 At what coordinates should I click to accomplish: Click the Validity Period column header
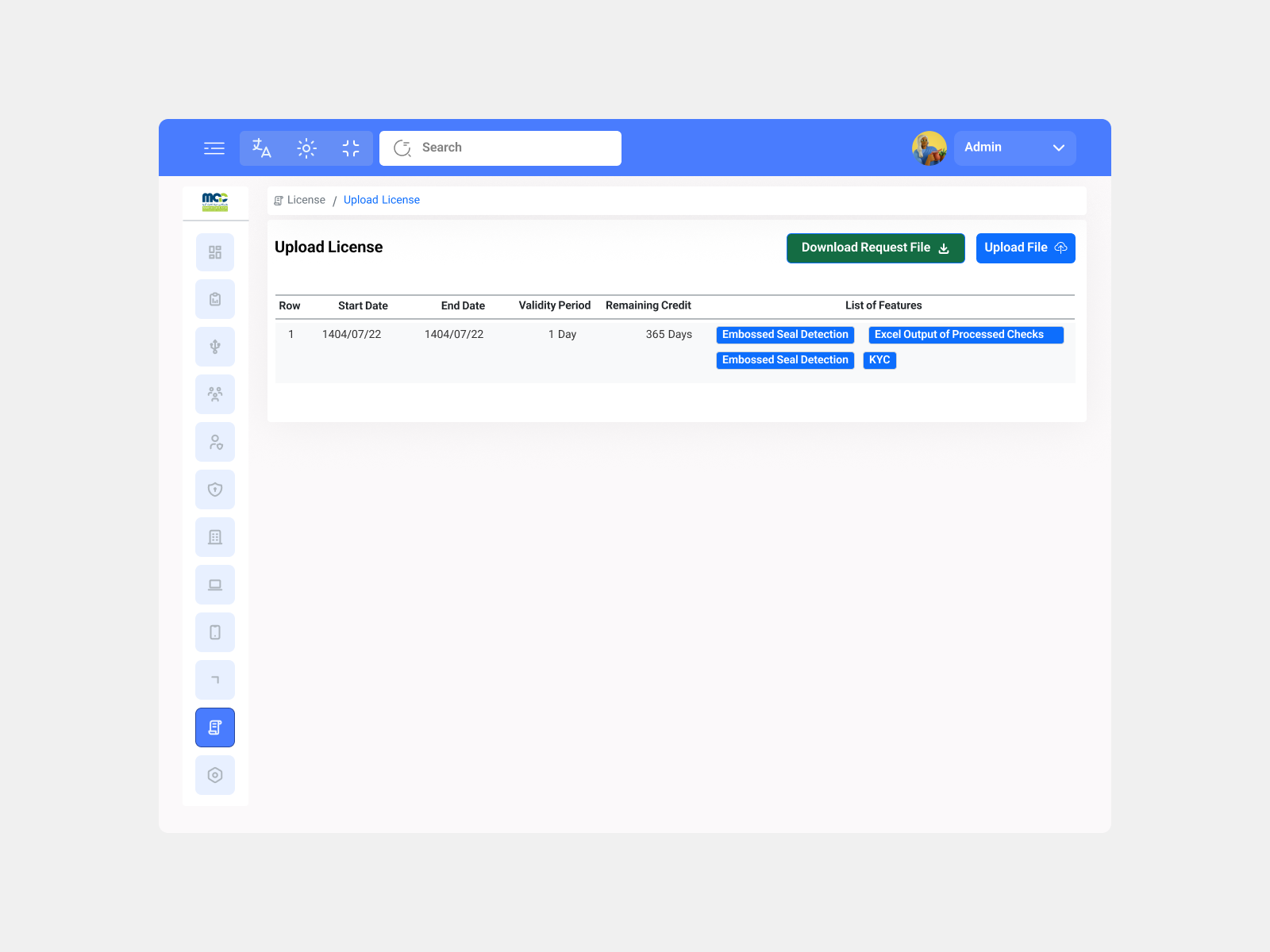[555, 305]
